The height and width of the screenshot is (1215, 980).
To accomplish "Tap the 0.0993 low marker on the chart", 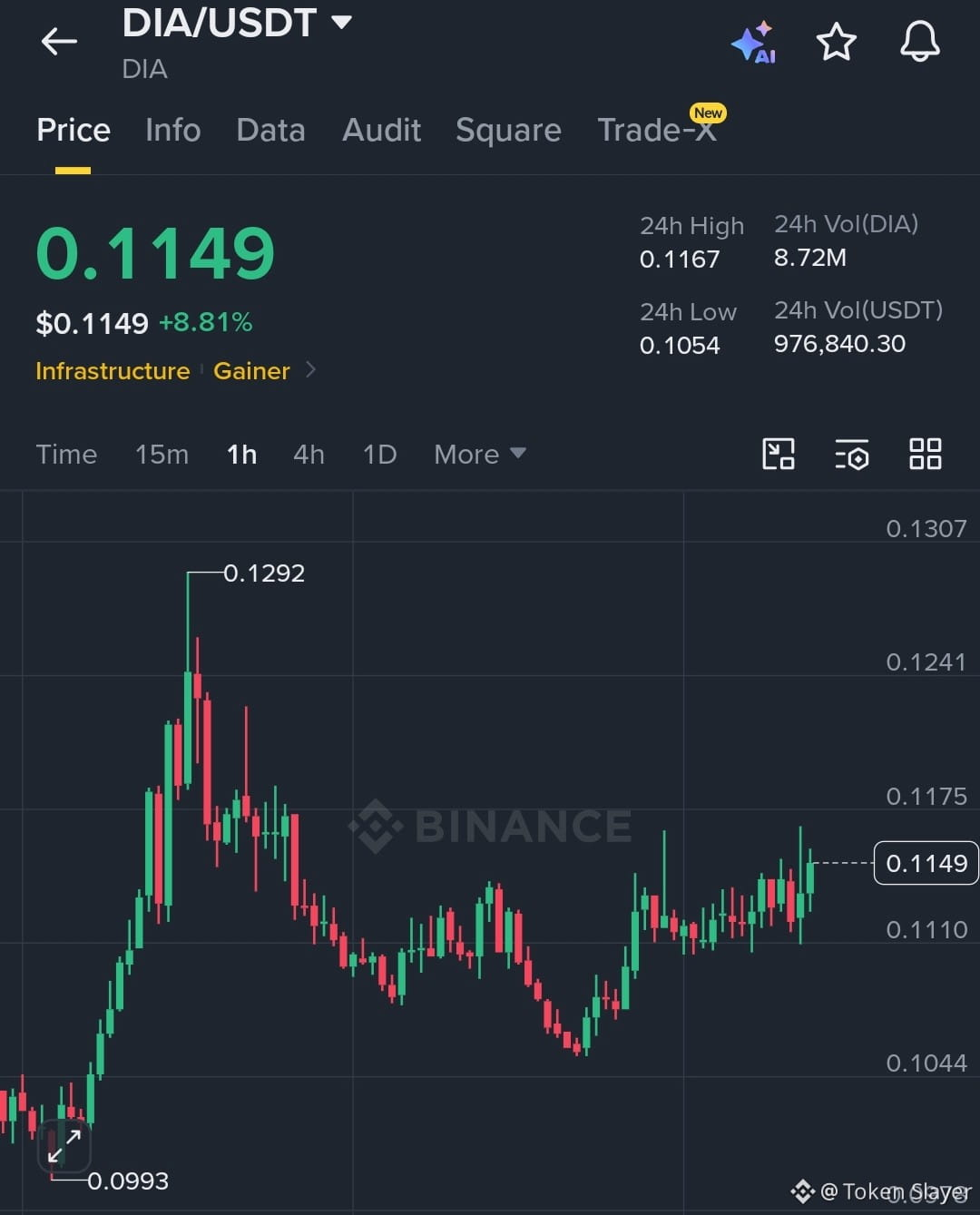I will (128, 1181).
